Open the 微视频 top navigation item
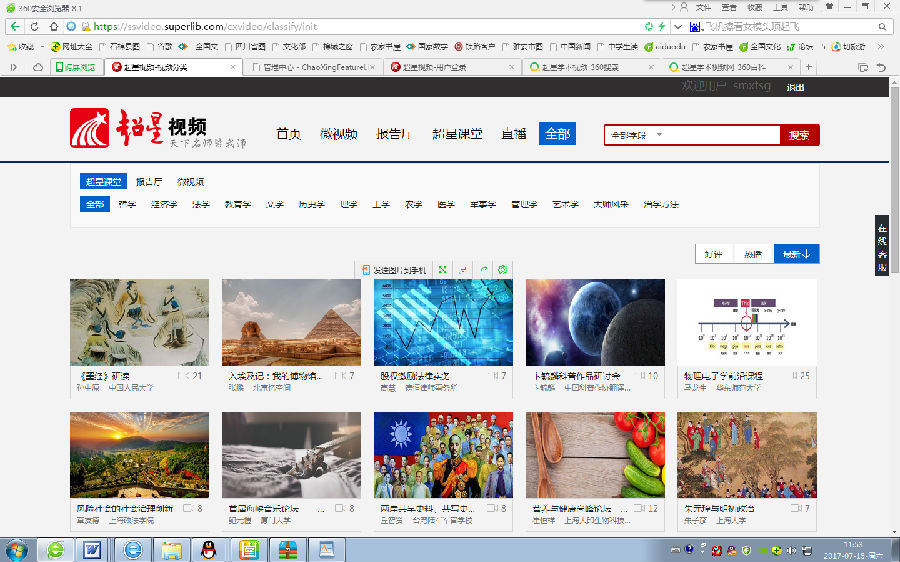Image resolution: width=900 pixels, height=562 pixels. [x=339, y=134]
